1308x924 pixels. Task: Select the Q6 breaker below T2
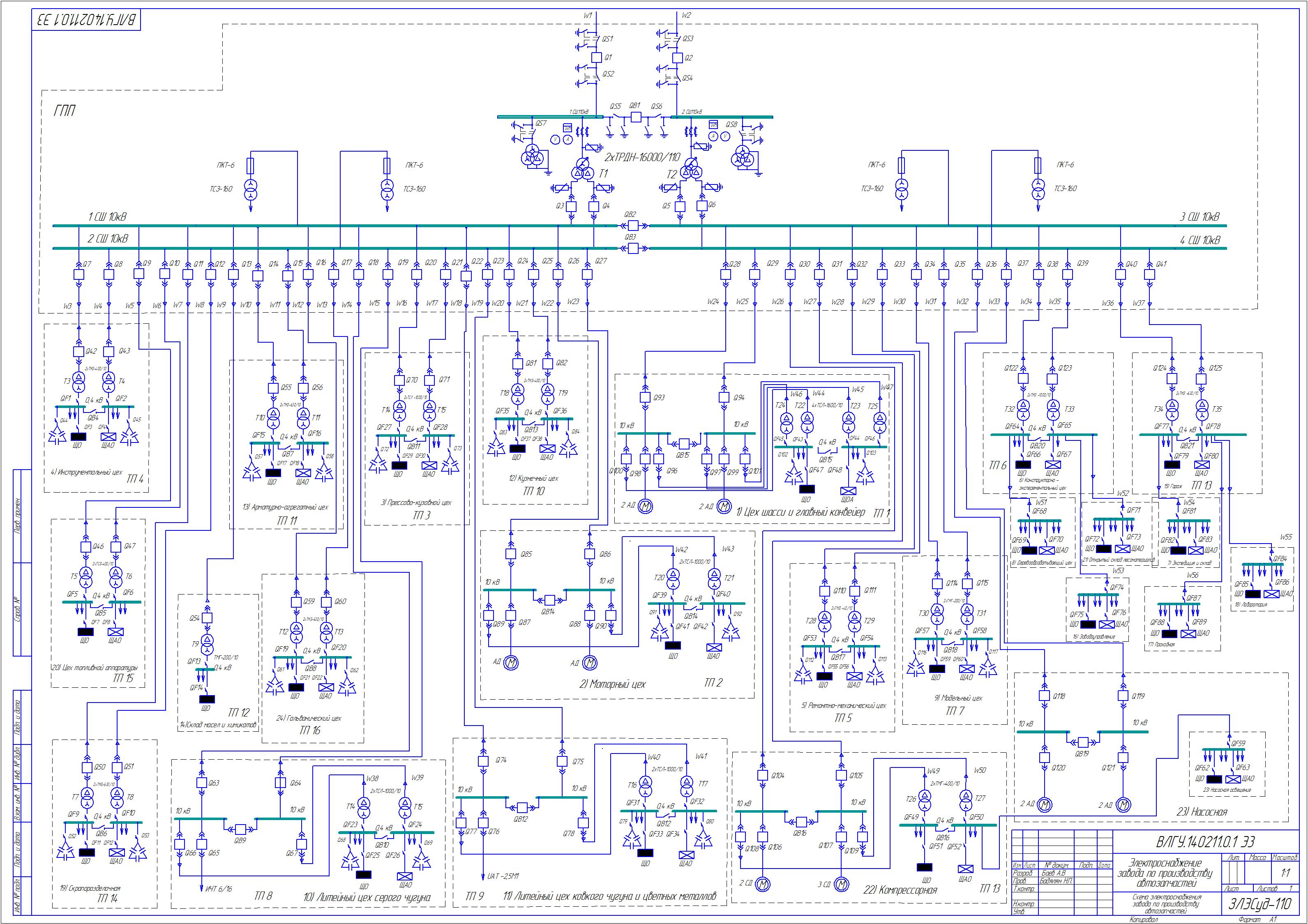coord(701,206)
